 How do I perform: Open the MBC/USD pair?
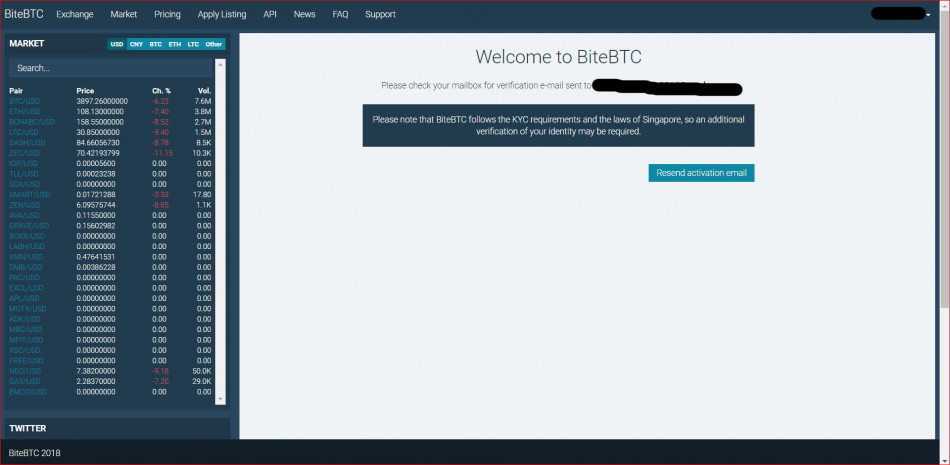coord(25,330)
